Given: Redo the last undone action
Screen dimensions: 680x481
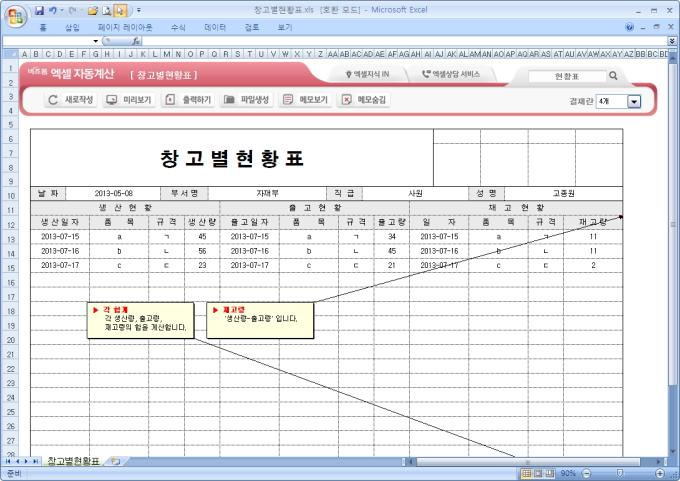Looking at the screenshot, I should pos(73,10).
